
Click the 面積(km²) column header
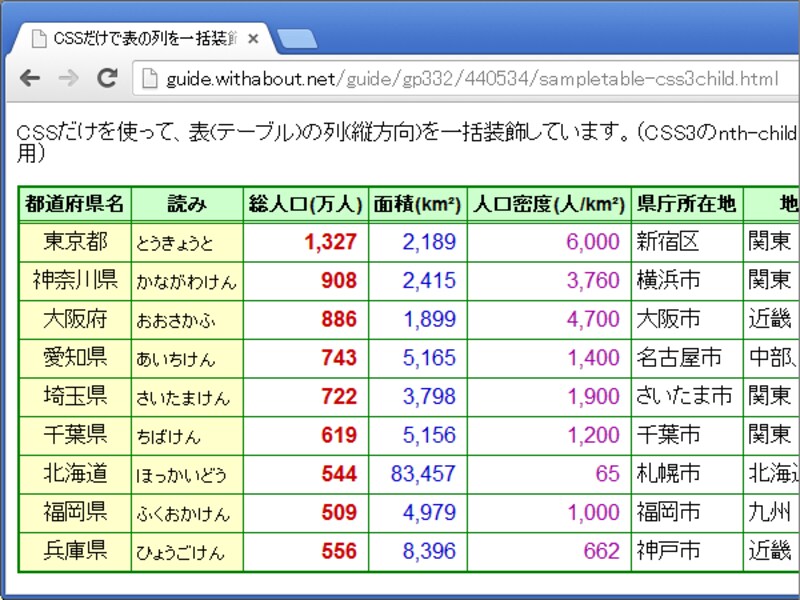click(416, 203)
